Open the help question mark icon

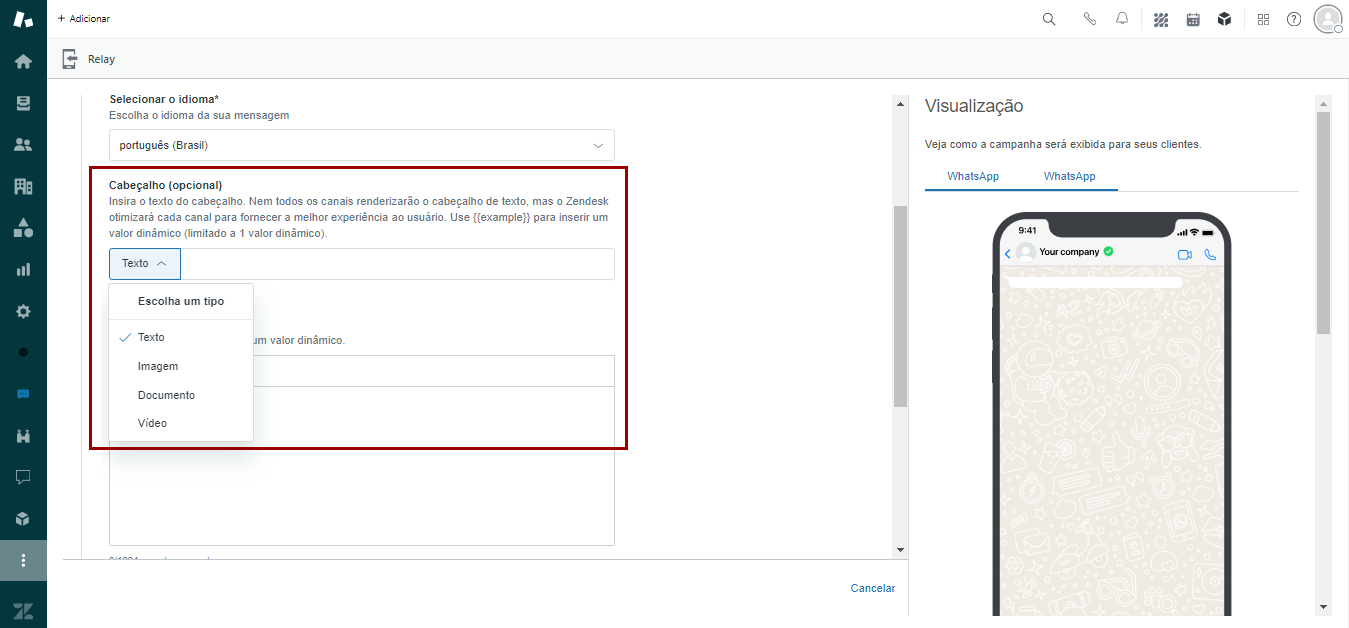(1294, 19)
